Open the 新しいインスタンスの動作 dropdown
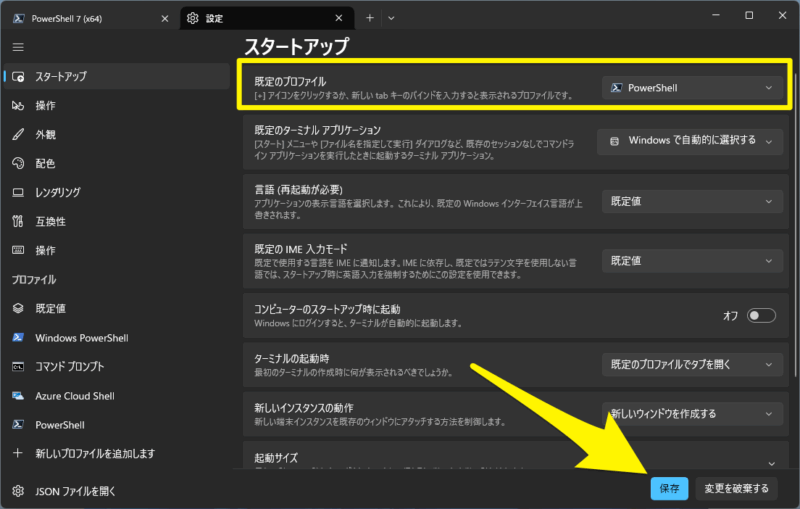This screenshot has height=509, width=800. click(x=692, y=414)
